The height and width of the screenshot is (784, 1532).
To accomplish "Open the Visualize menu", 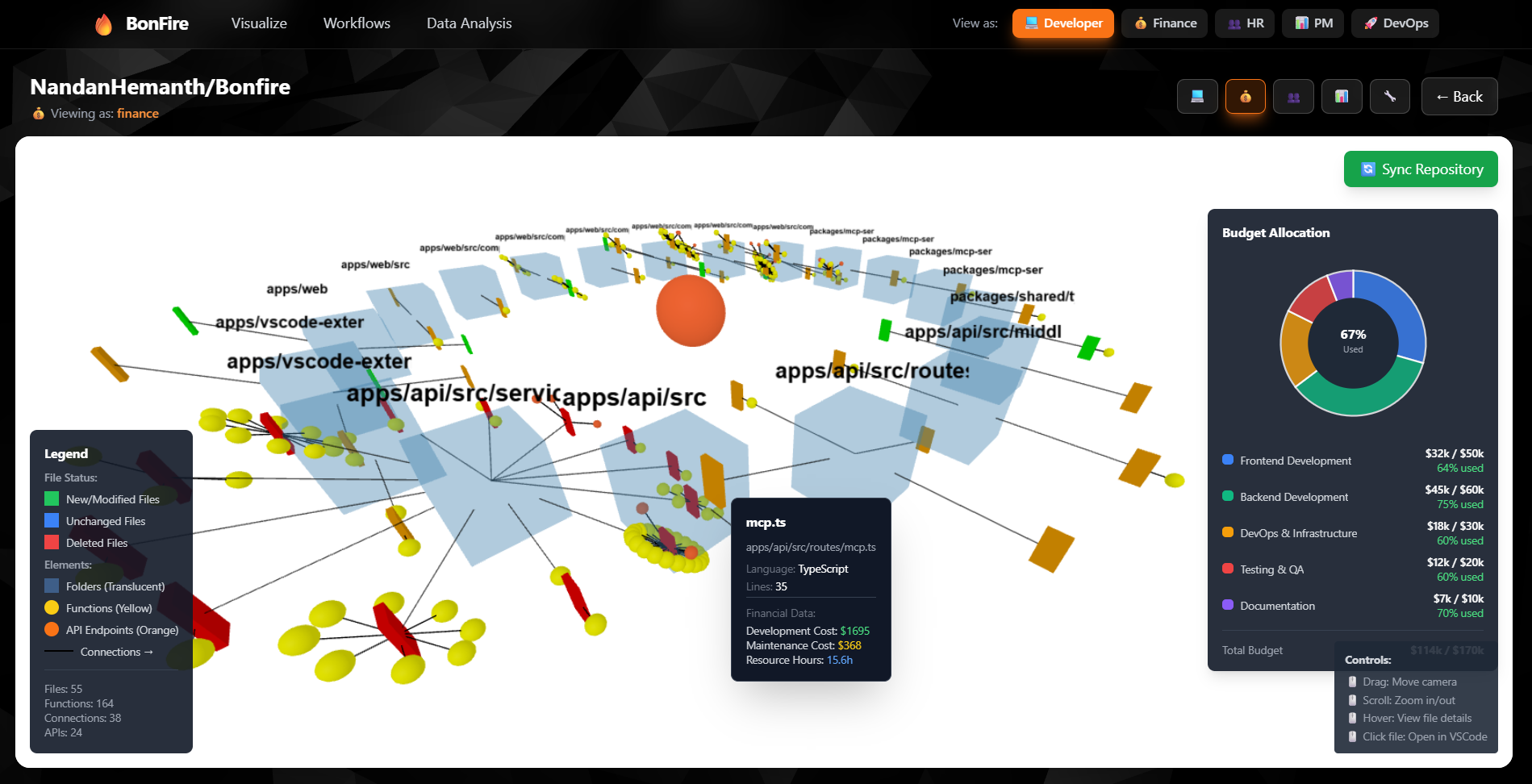I will (259, 23).
